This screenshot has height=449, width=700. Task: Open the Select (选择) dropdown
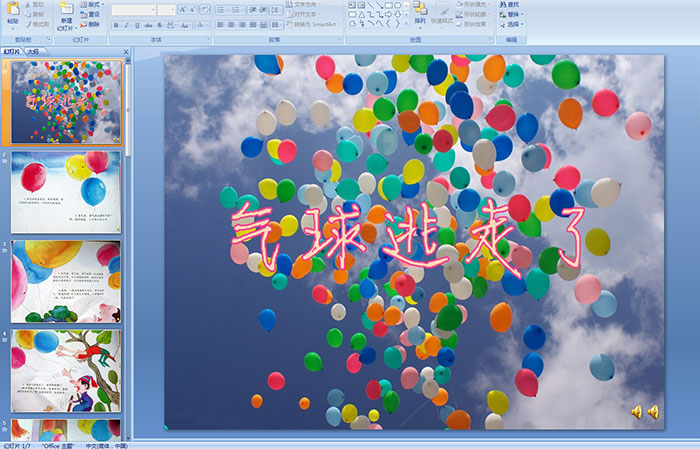click(x=511, y=24)
